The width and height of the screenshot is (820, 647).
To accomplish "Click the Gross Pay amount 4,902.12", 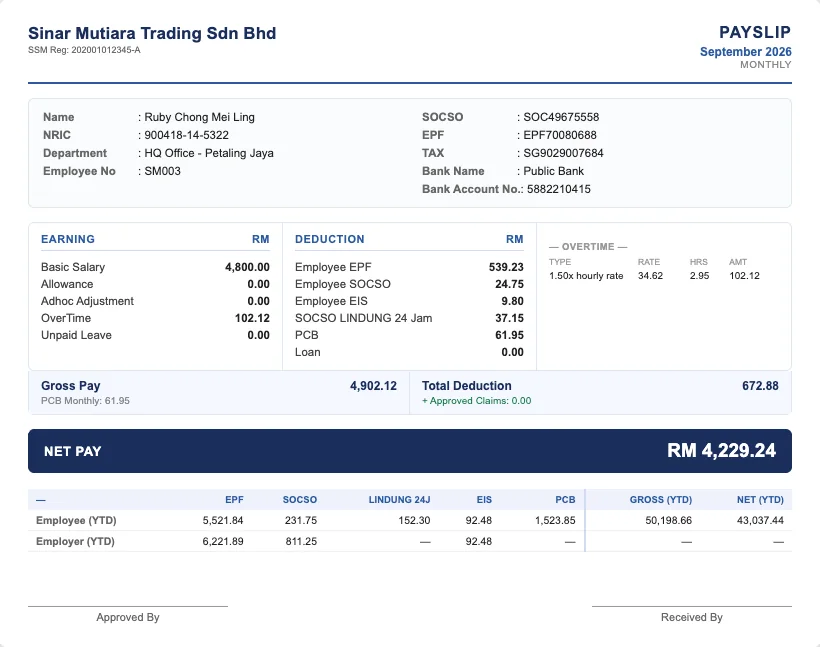I will pos(373,386).
